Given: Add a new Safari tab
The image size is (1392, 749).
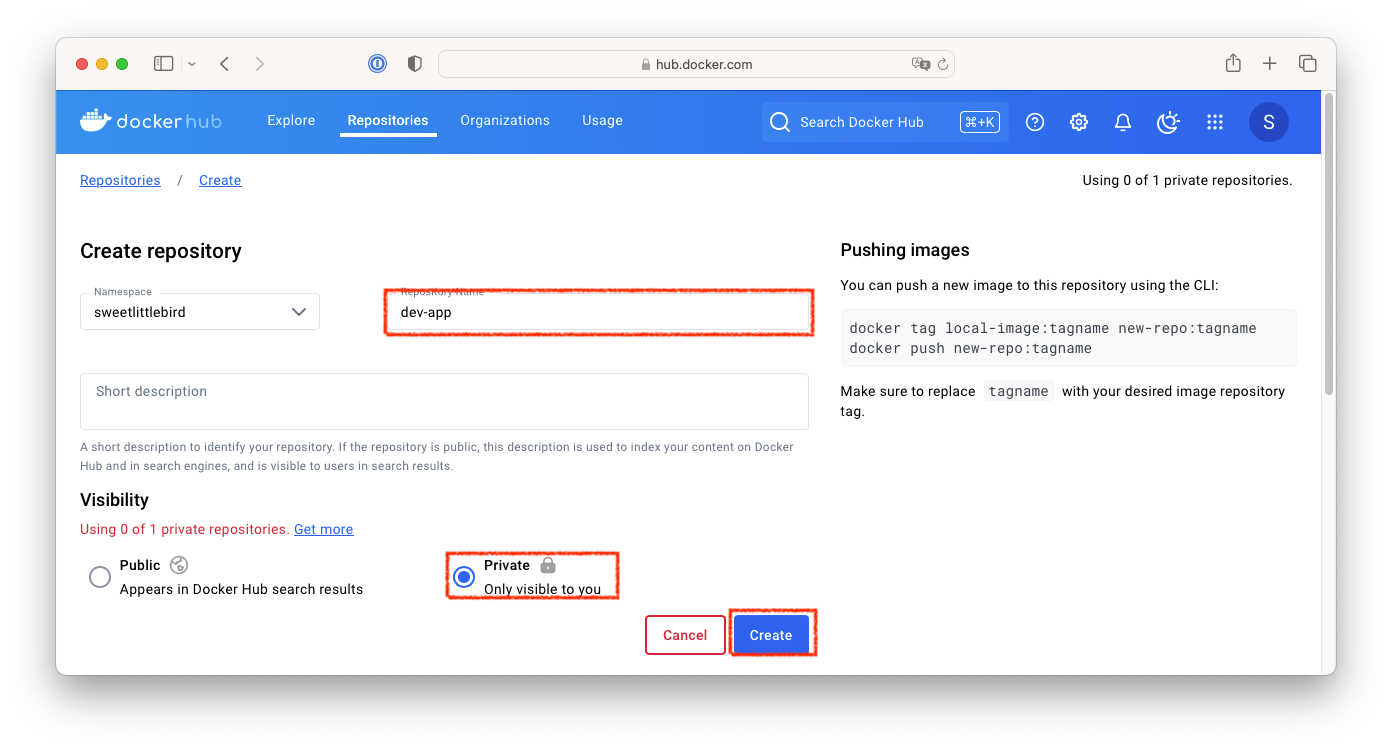Looking at the screenshot, I should [x=1270, y=64].
